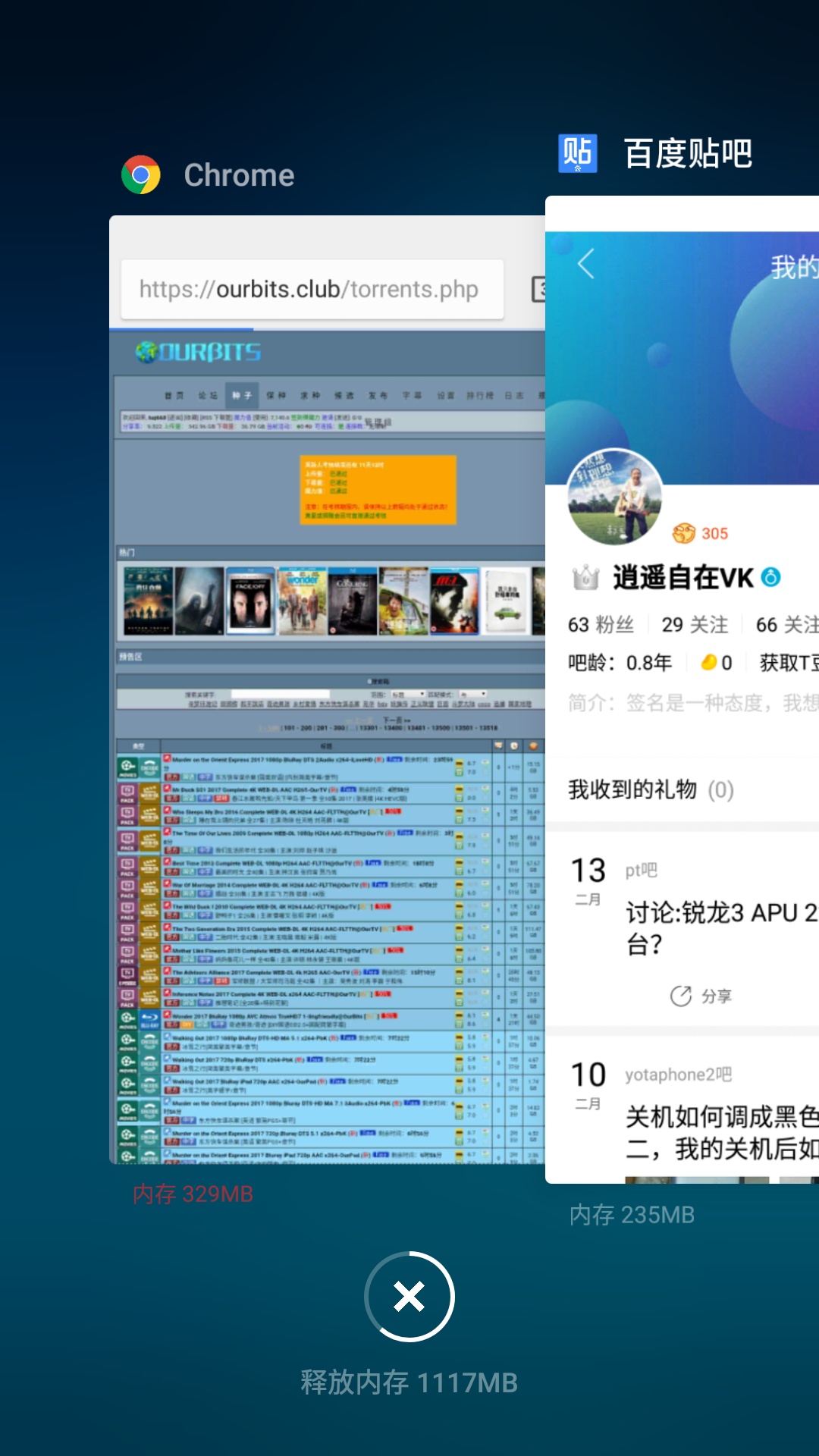Tap the first movie poster thumbnail on Ourbits

coord(149,601)
